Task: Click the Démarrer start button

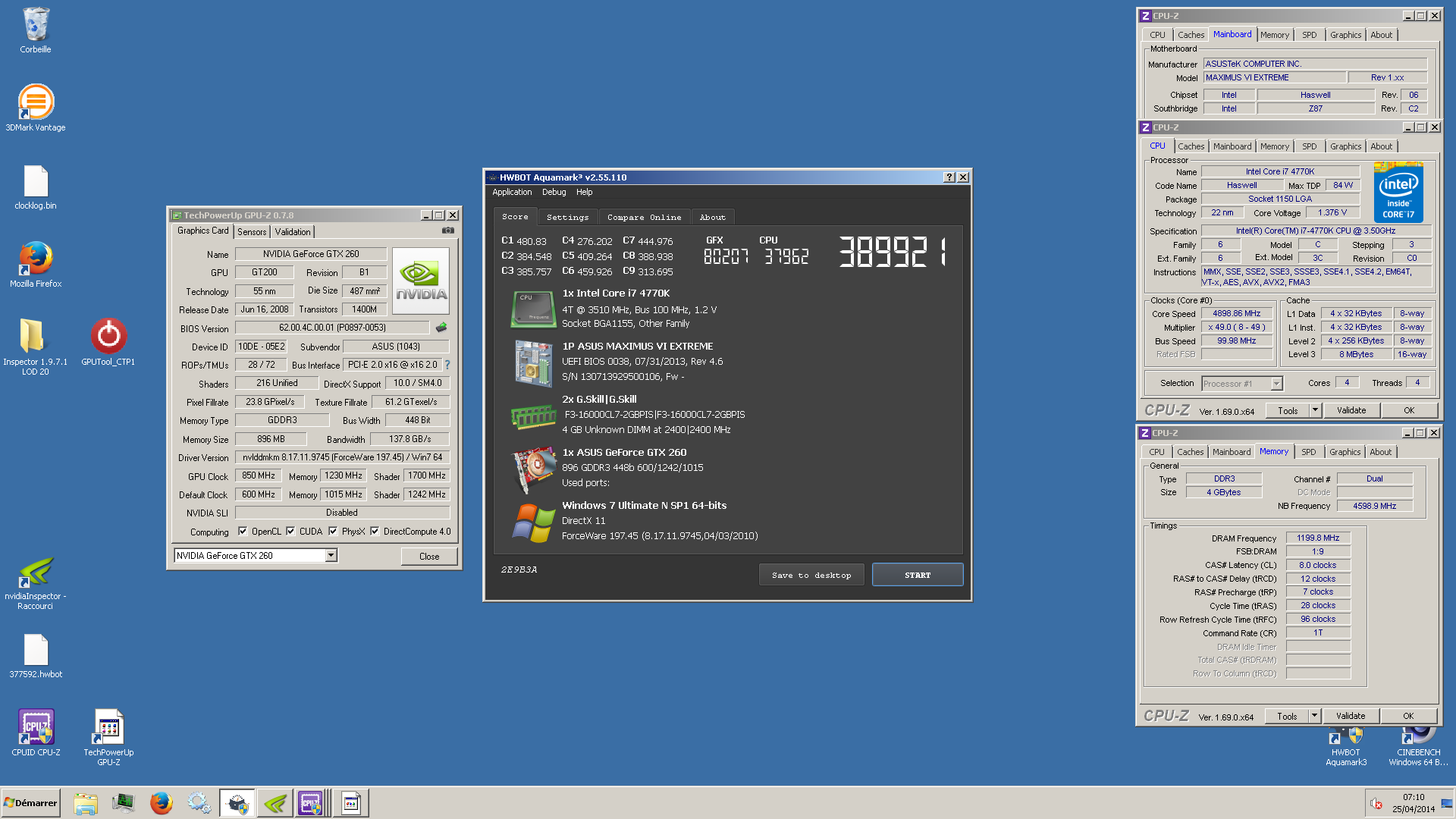Action: (x=30, y=803)
